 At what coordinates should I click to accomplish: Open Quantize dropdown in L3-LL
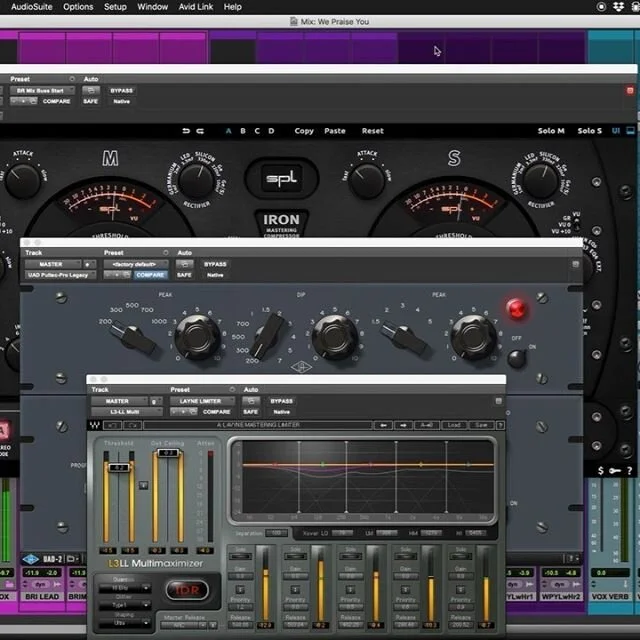[x=124, y=588]
